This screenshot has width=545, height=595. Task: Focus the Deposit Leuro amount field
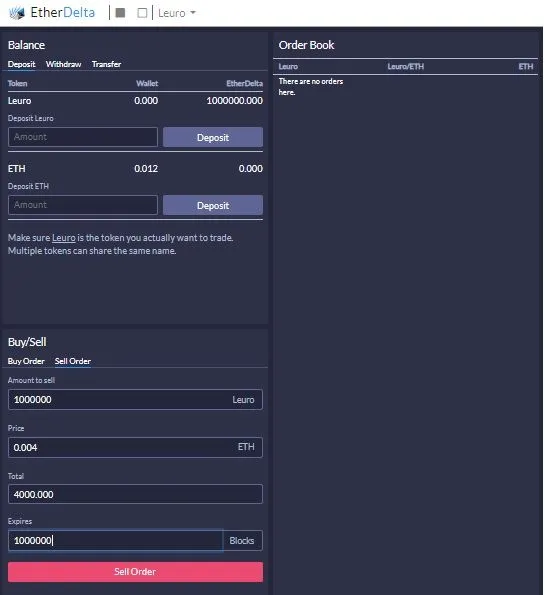pyautogui.click(x=83, y=137)
